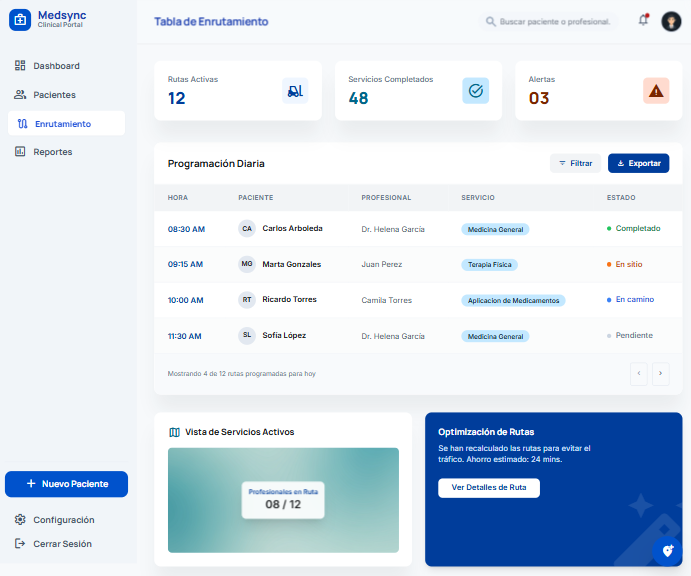Open the Filtrar options
691x576 pixels.
575,163
